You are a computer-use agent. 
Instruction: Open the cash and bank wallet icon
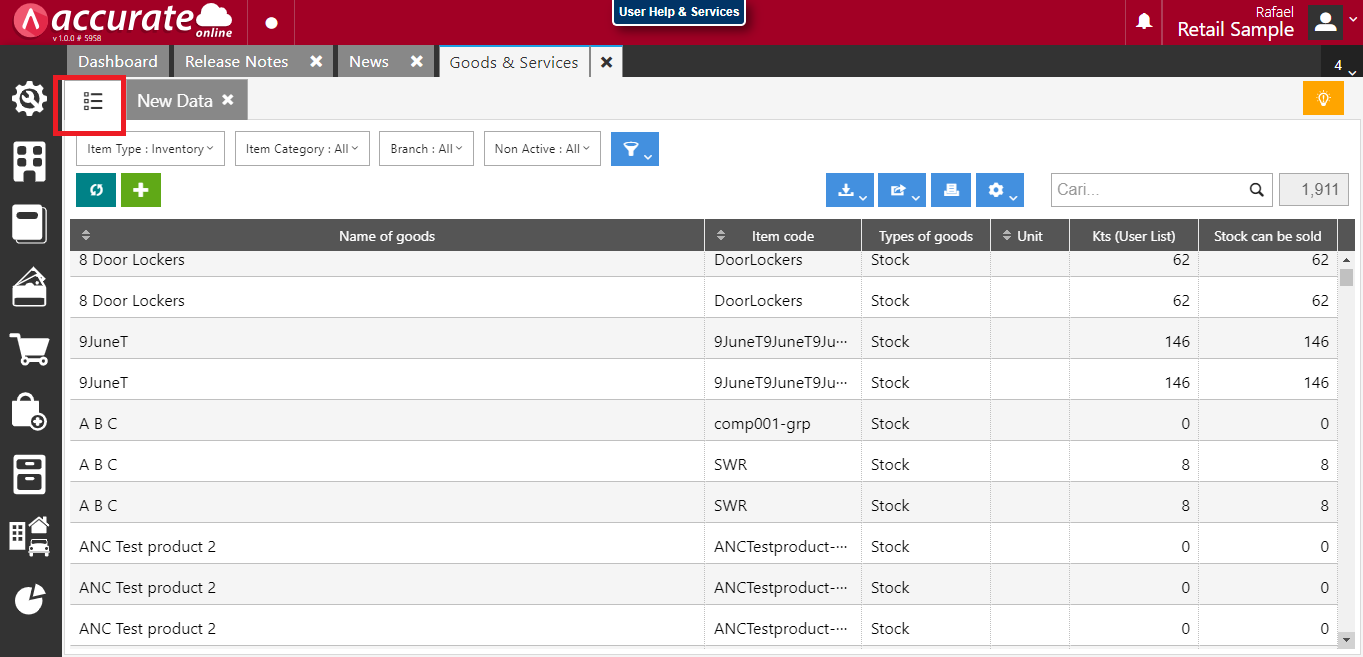point(30,287)
